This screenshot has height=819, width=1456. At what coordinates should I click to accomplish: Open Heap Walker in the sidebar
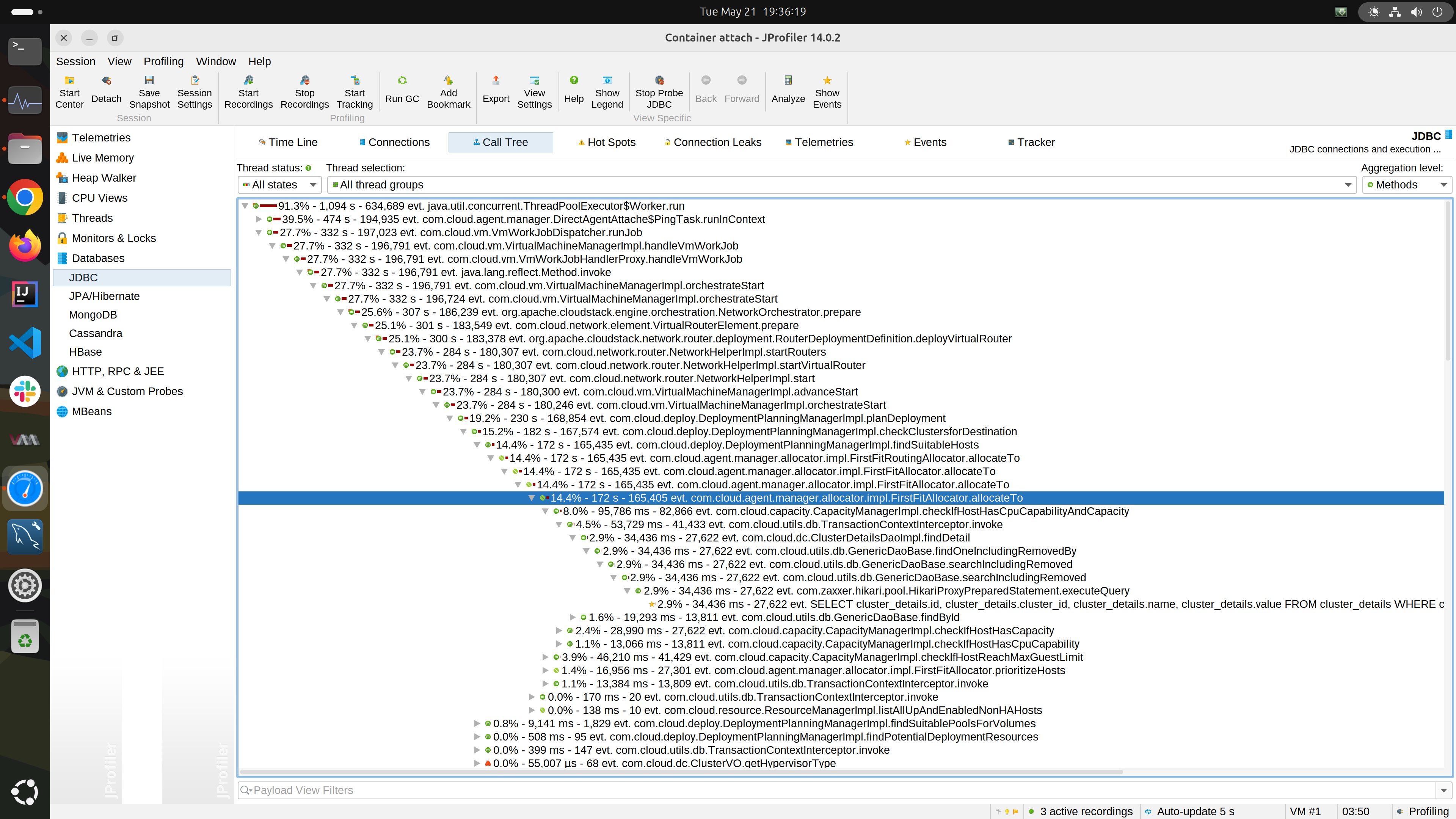click(104, 178)
